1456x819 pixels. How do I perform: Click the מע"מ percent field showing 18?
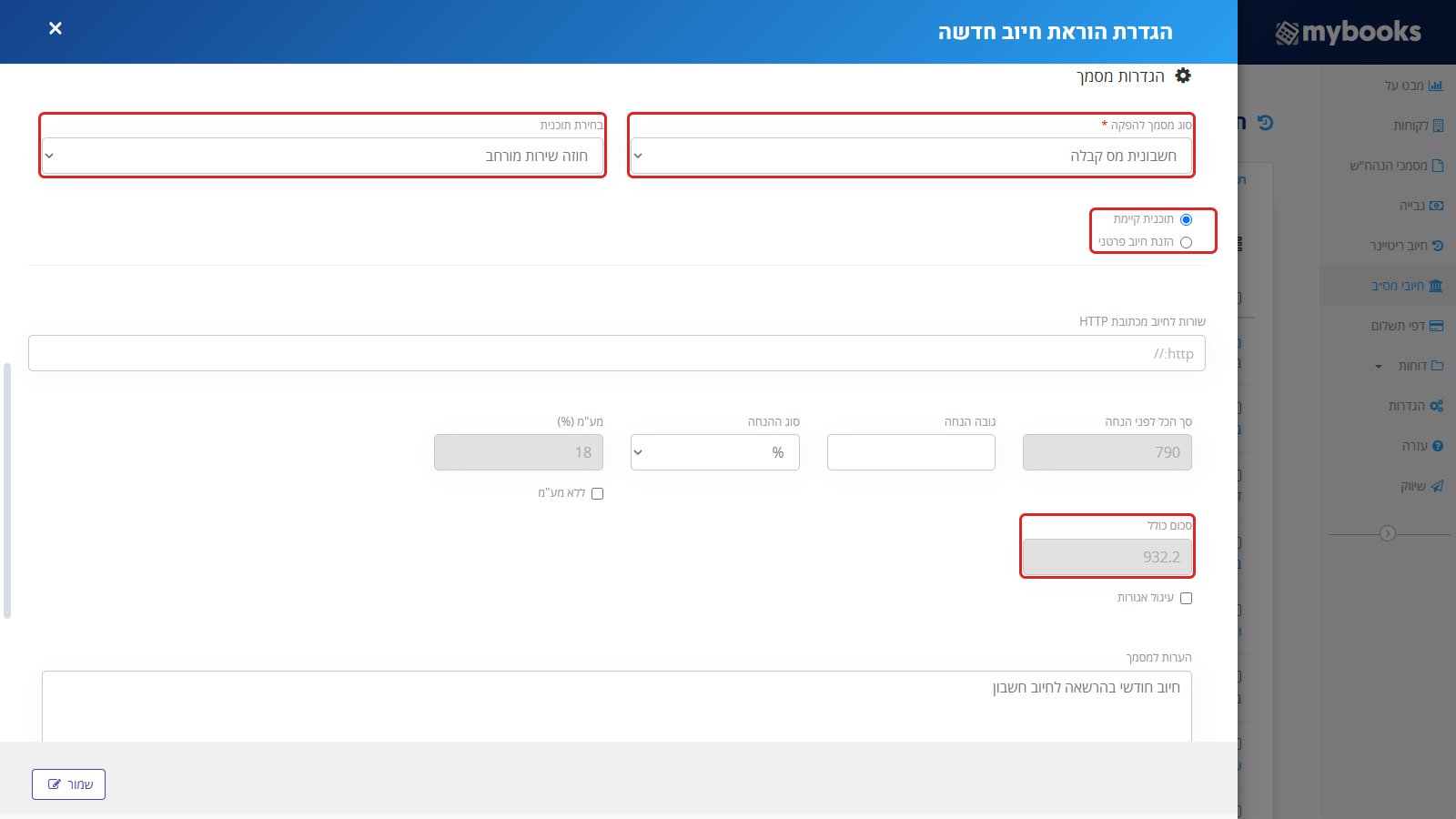click(519, 452)
